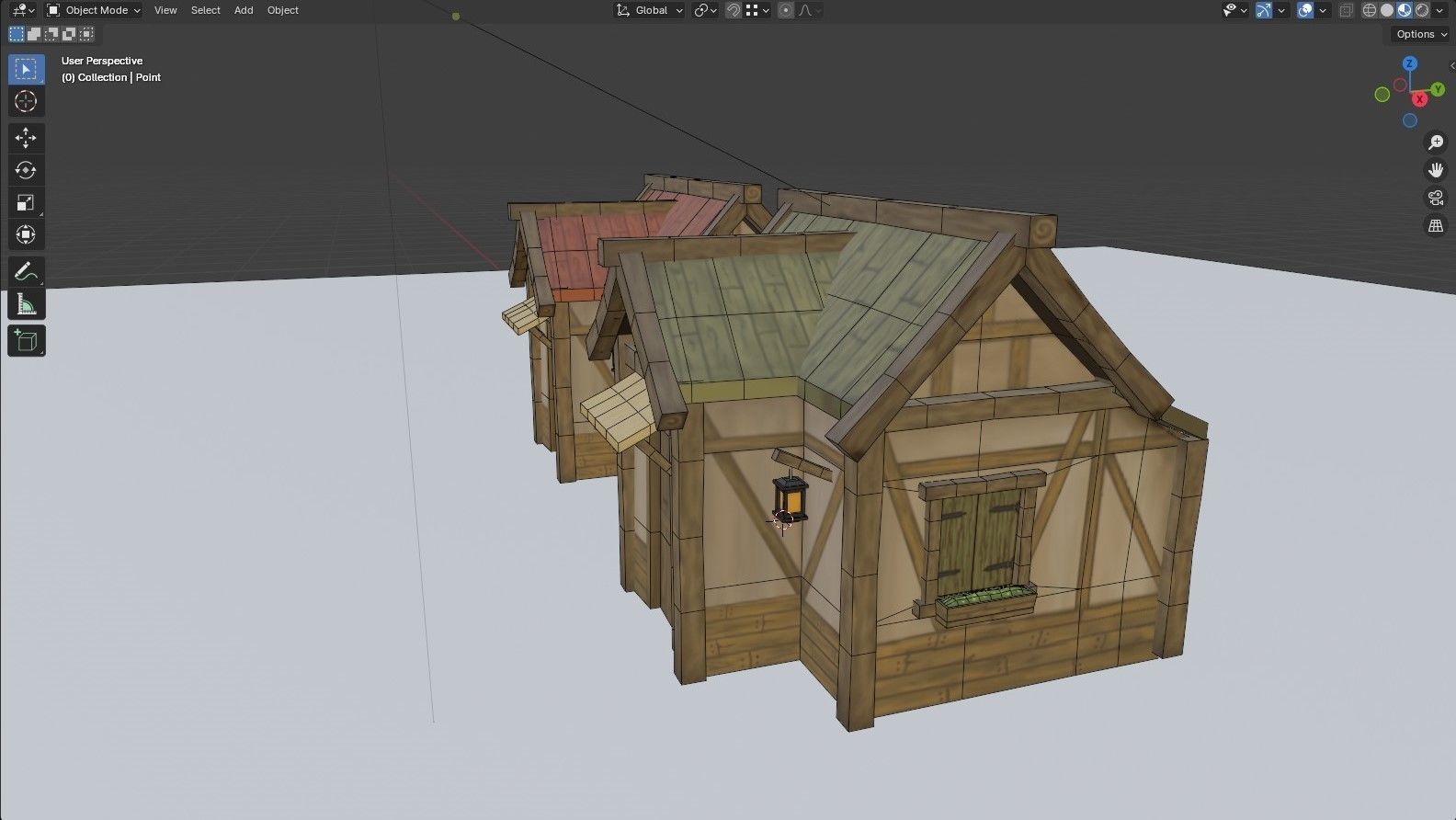
Task: Open the pivot point dropdown
Action: point(705,10)
